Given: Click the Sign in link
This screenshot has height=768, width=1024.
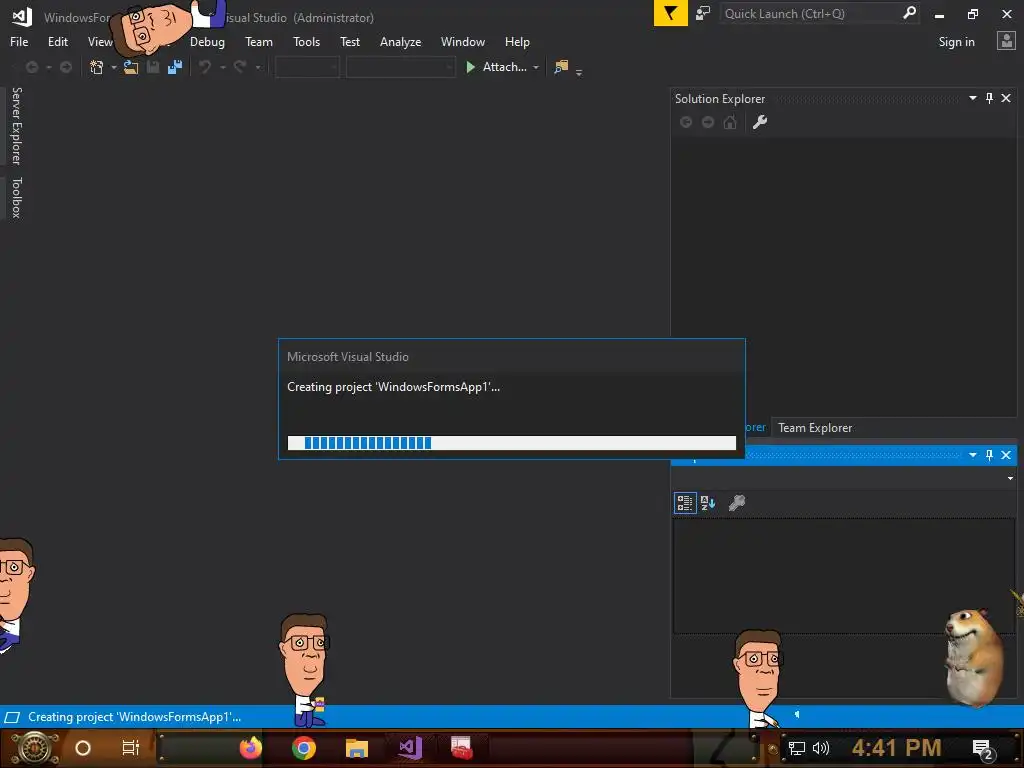Looking at the screenshot, I should point(956,42).
